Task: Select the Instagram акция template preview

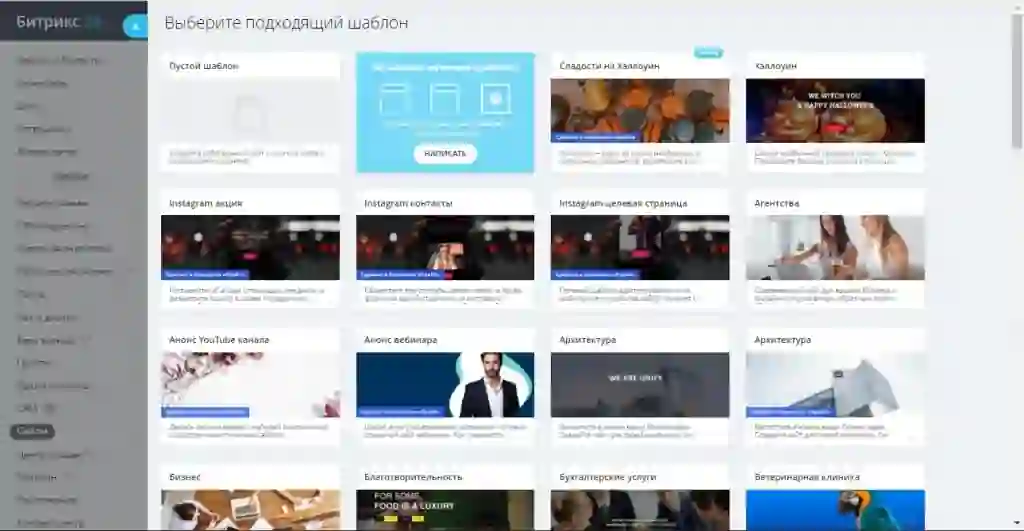Action: click(250, 248)
